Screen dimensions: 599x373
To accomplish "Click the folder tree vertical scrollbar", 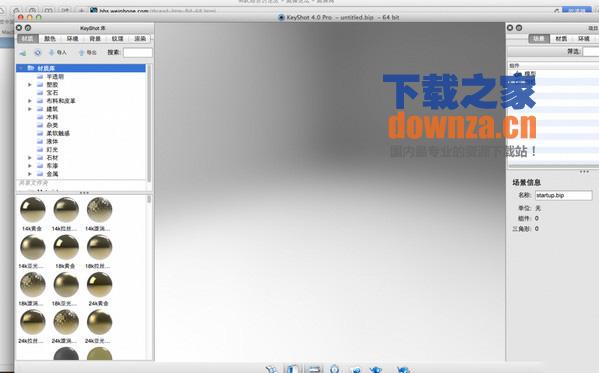I will click(x=149, y=122).
